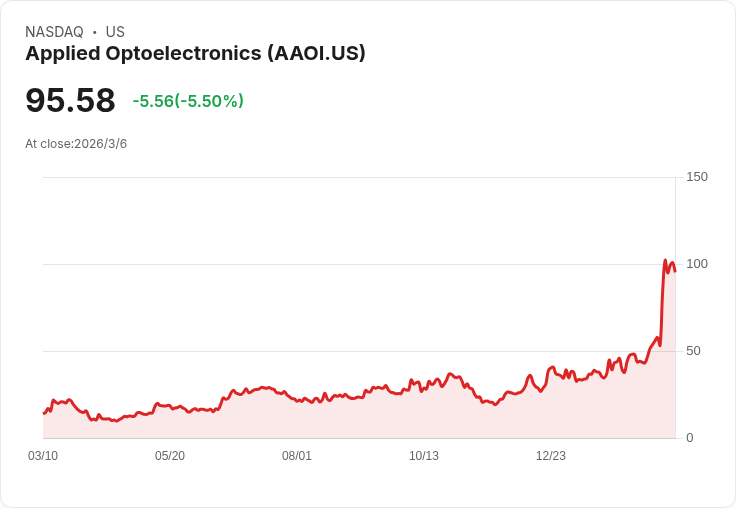Click the At close:2026/3/6 timestamp

coord(76,144)
